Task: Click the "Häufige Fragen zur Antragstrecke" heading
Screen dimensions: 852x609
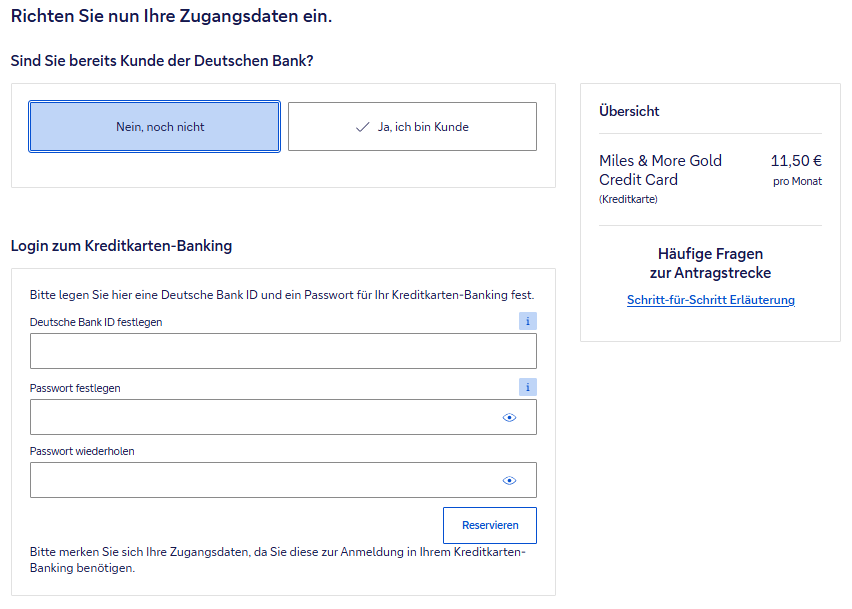Action: click(710, 264)
